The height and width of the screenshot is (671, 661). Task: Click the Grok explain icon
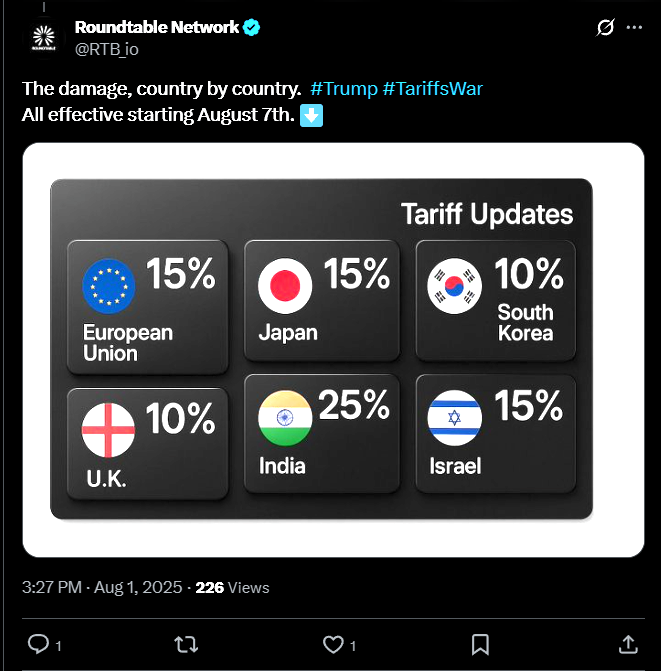[x=605, y=27]
